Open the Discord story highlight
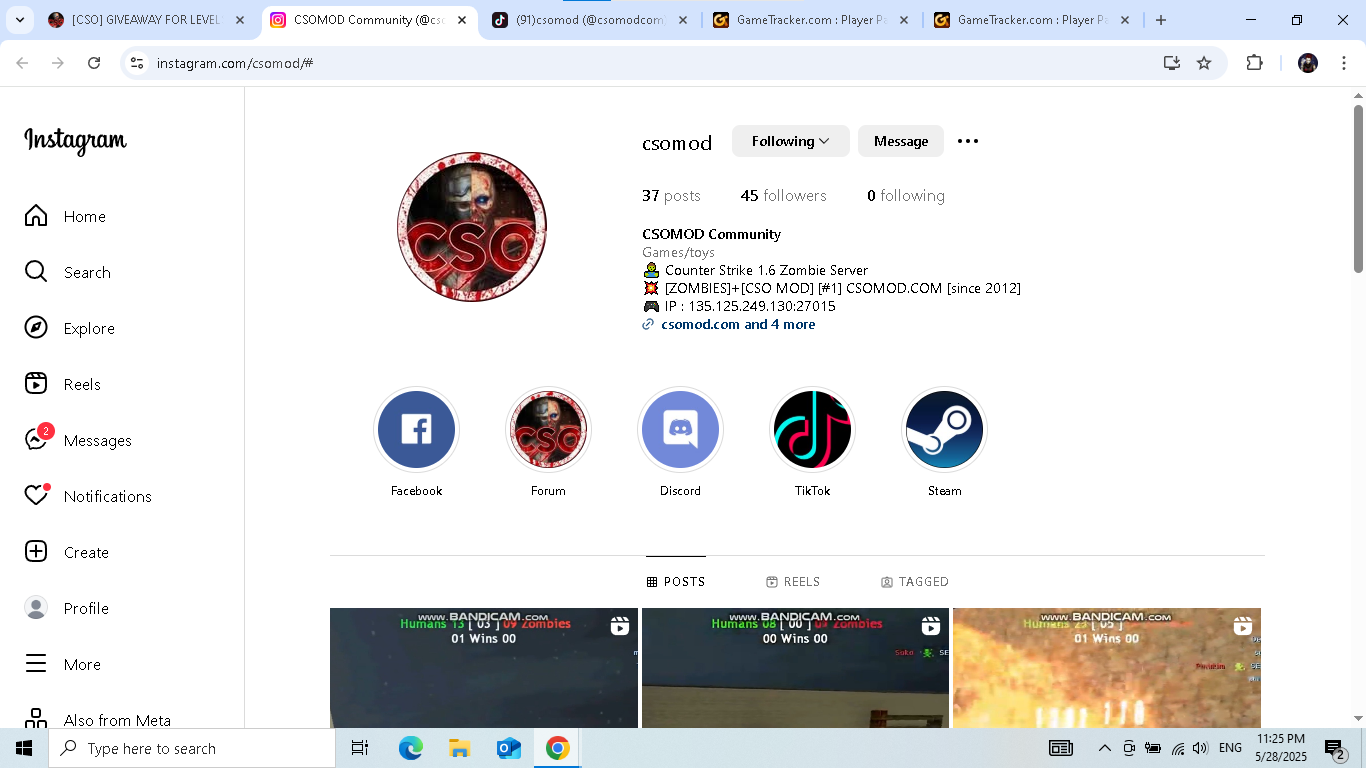Viewport: 1366px width, 768px height. point(680,430)
